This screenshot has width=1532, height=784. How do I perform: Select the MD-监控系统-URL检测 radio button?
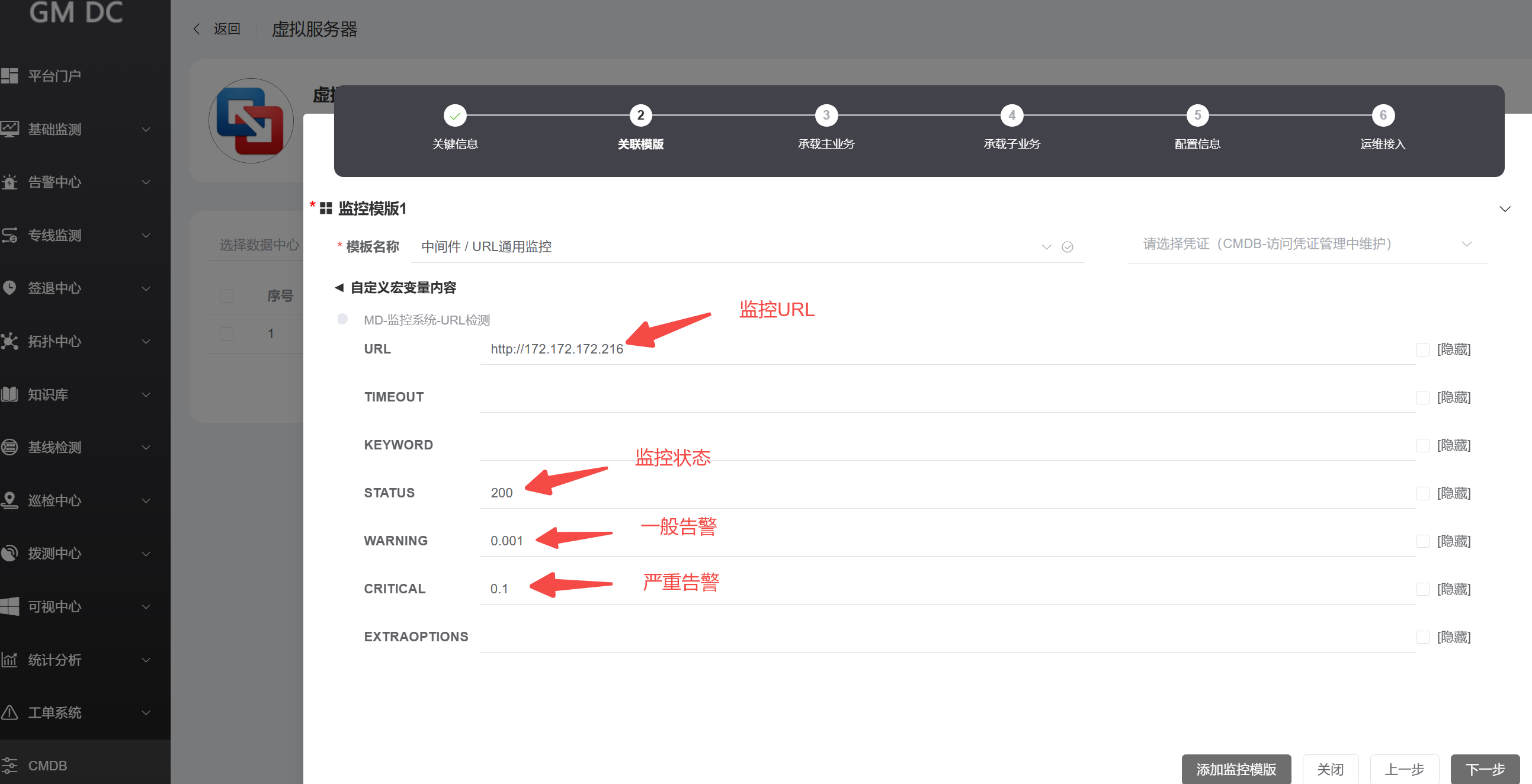[x=342, y=319]
